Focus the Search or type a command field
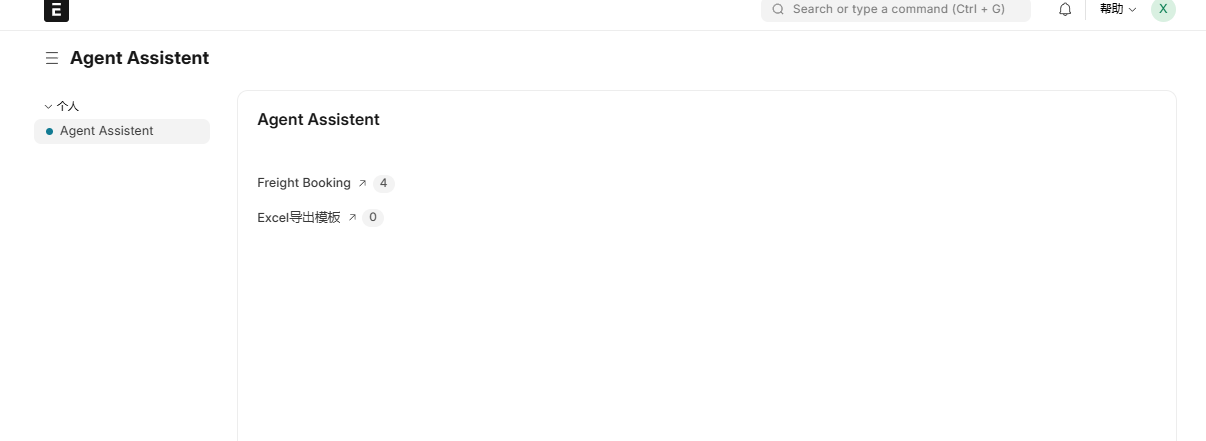The width and height of the screenshot is (1206, 441). (x=895, y=9)
